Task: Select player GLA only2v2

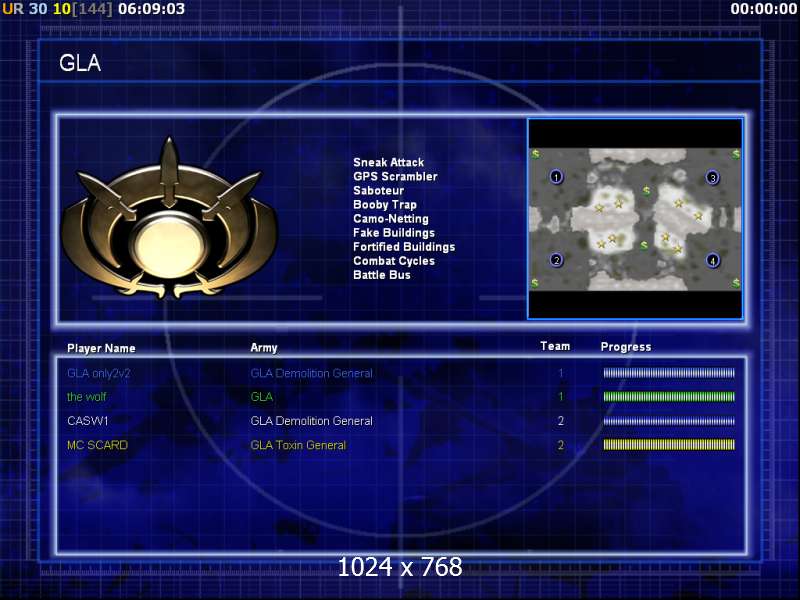Action: pos(98,373)
